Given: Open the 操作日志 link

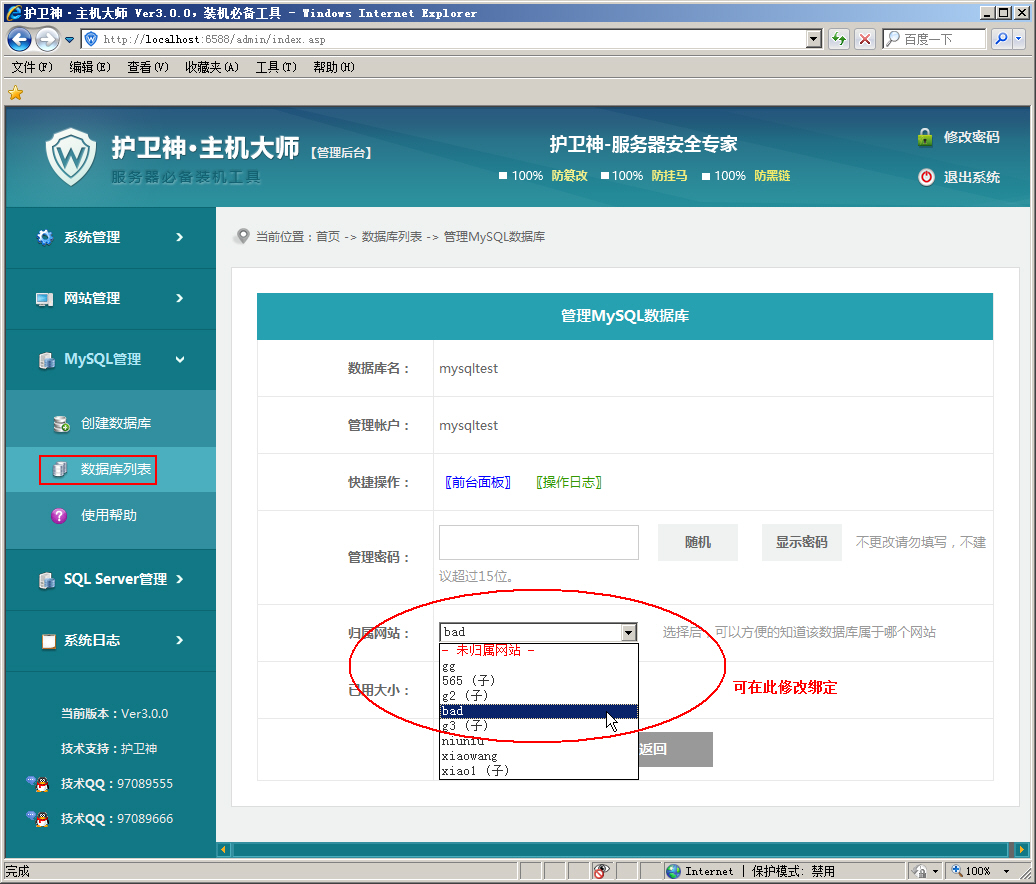Looking at the screenshot, I should pyautogui.click(x=568, y=481).
